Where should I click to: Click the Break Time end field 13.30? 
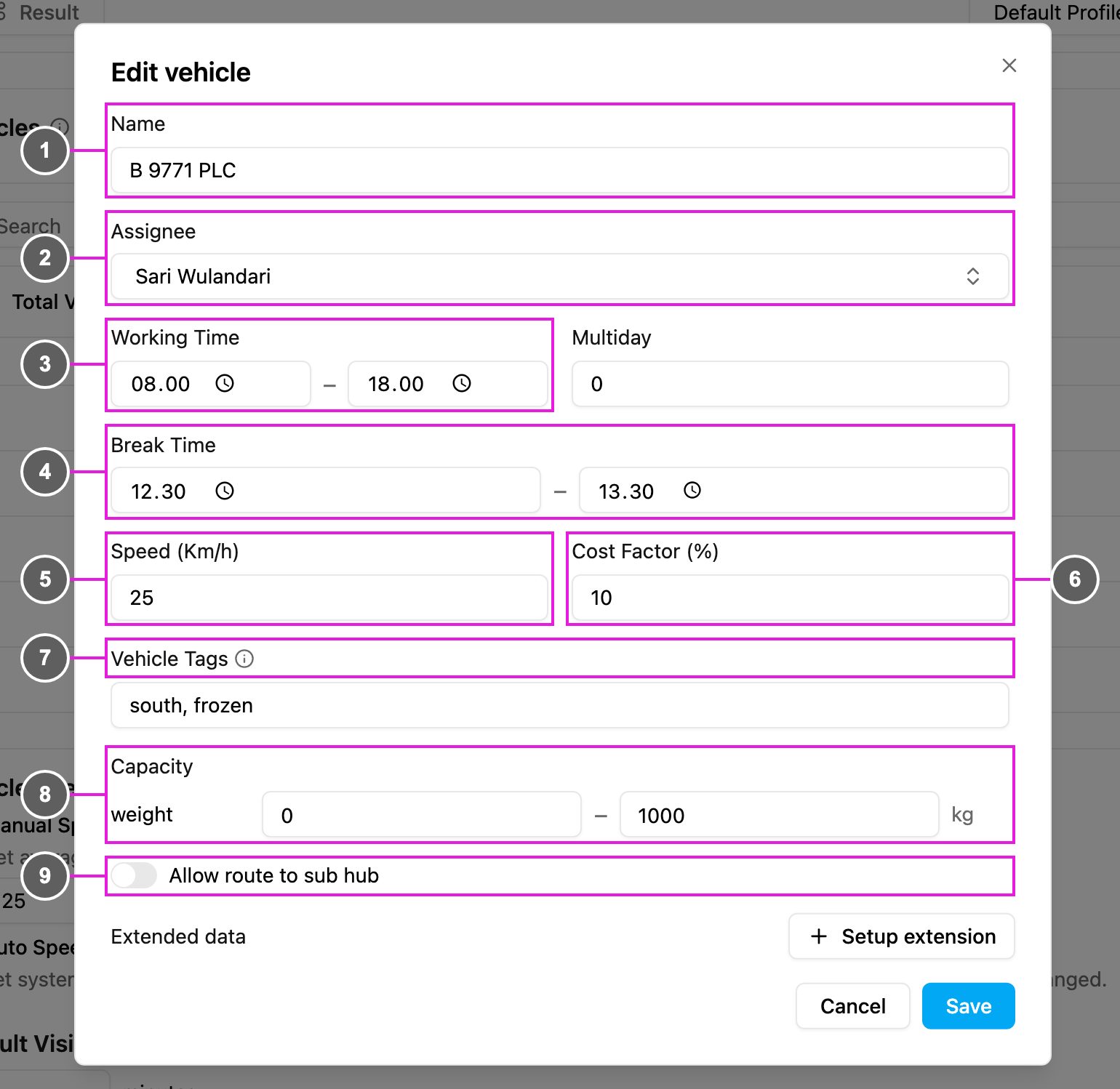click(x=794, y=491)
